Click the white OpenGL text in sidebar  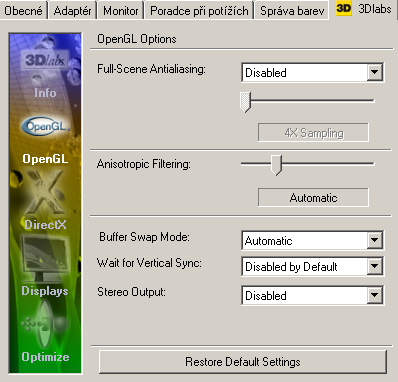[45, 159]
